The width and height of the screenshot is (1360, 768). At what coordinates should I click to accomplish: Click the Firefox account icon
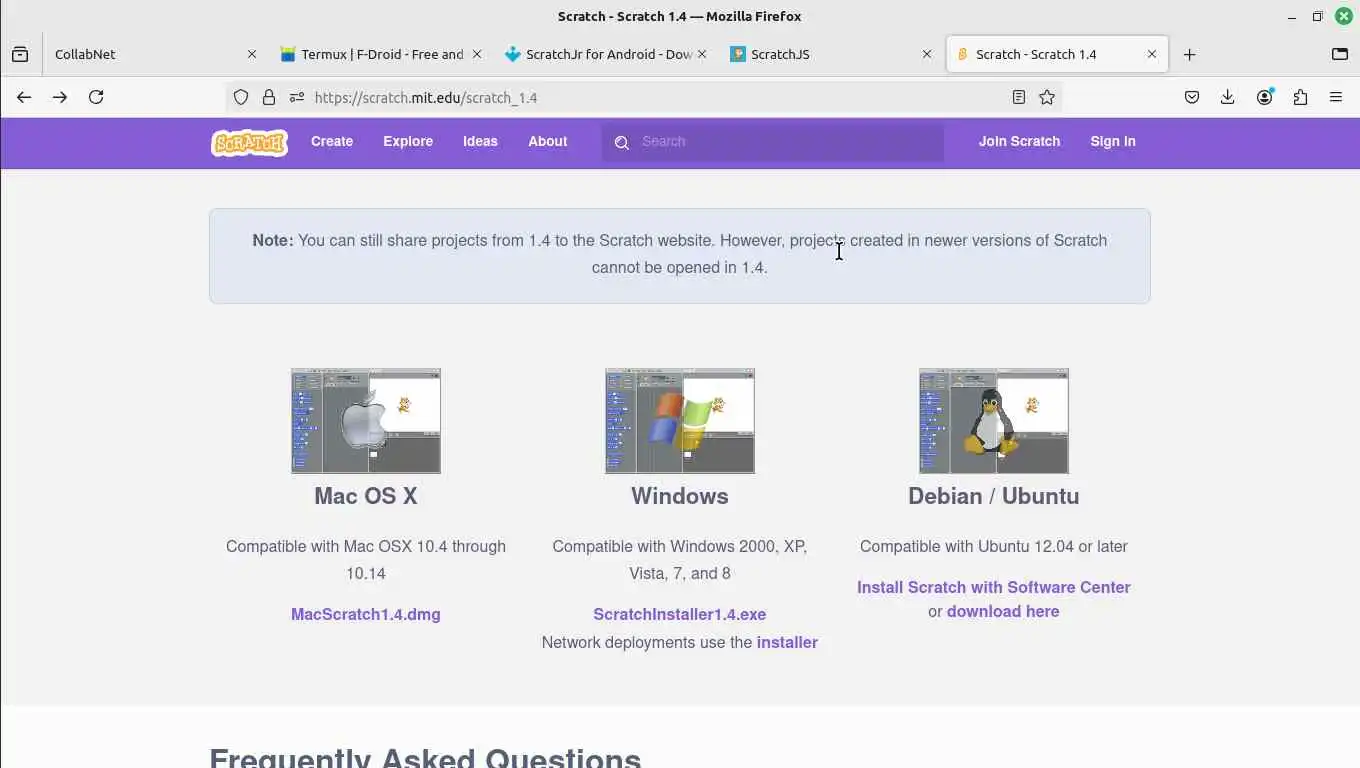pyautogui.click(x=1265, y=97)
